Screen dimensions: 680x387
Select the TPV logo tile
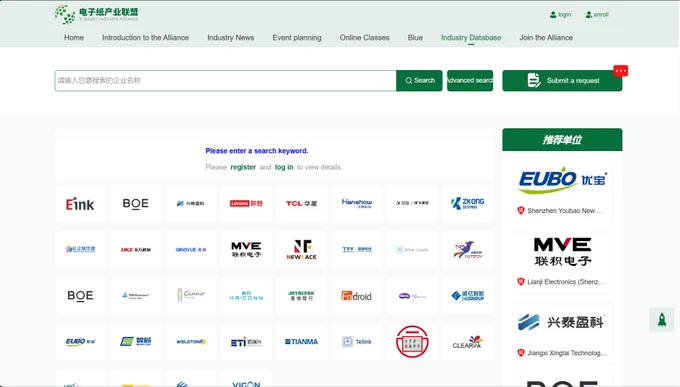click(x=357, y=249)
